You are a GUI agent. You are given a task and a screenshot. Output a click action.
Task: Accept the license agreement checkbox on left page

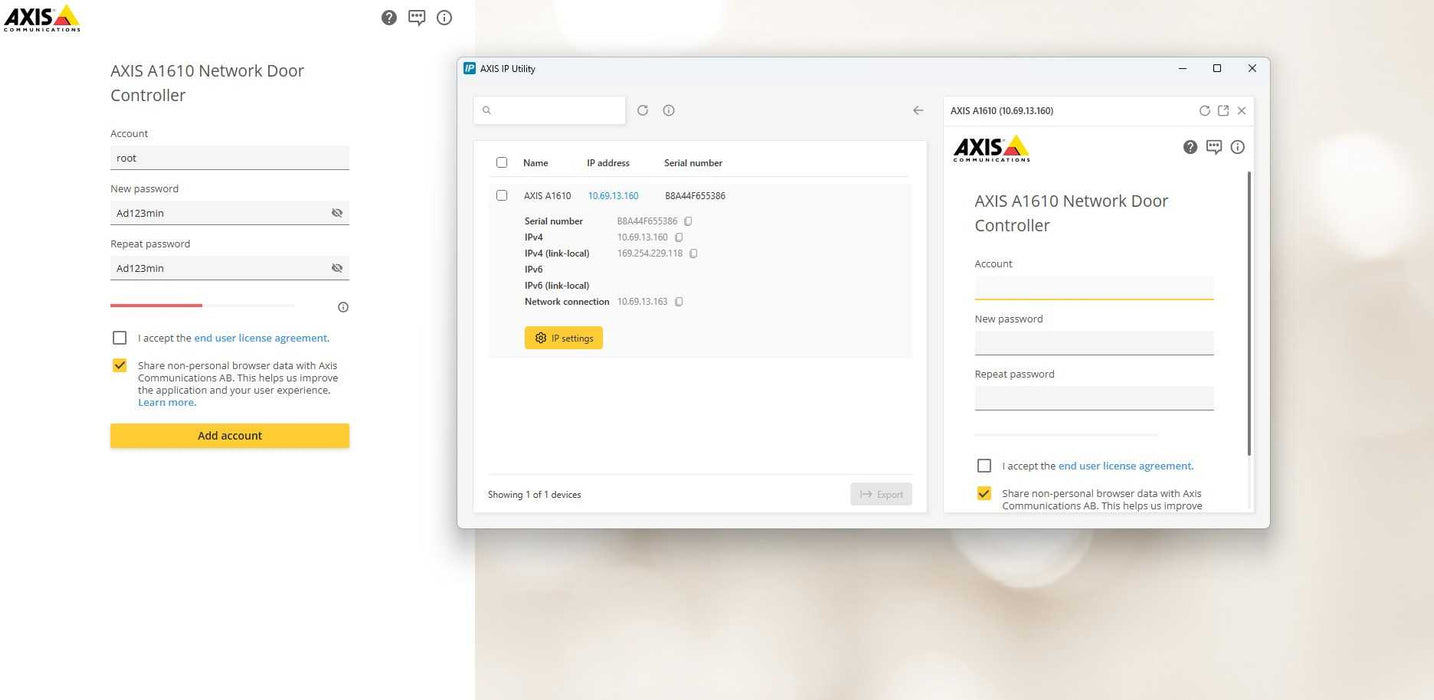tap(120, 338)
